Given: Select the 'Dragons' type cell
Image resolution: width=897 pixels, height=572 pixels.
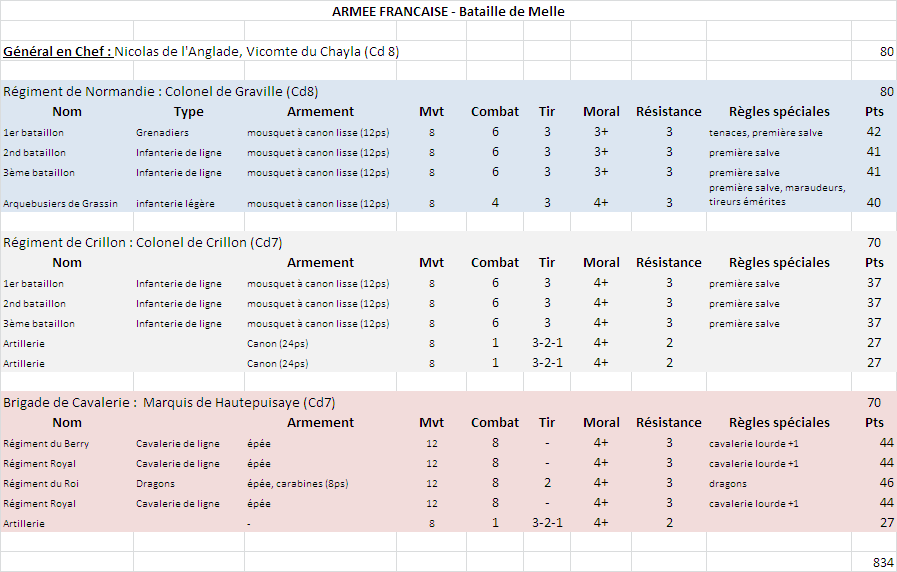Looking at the screenshot, I should click(x=155, y=484).
